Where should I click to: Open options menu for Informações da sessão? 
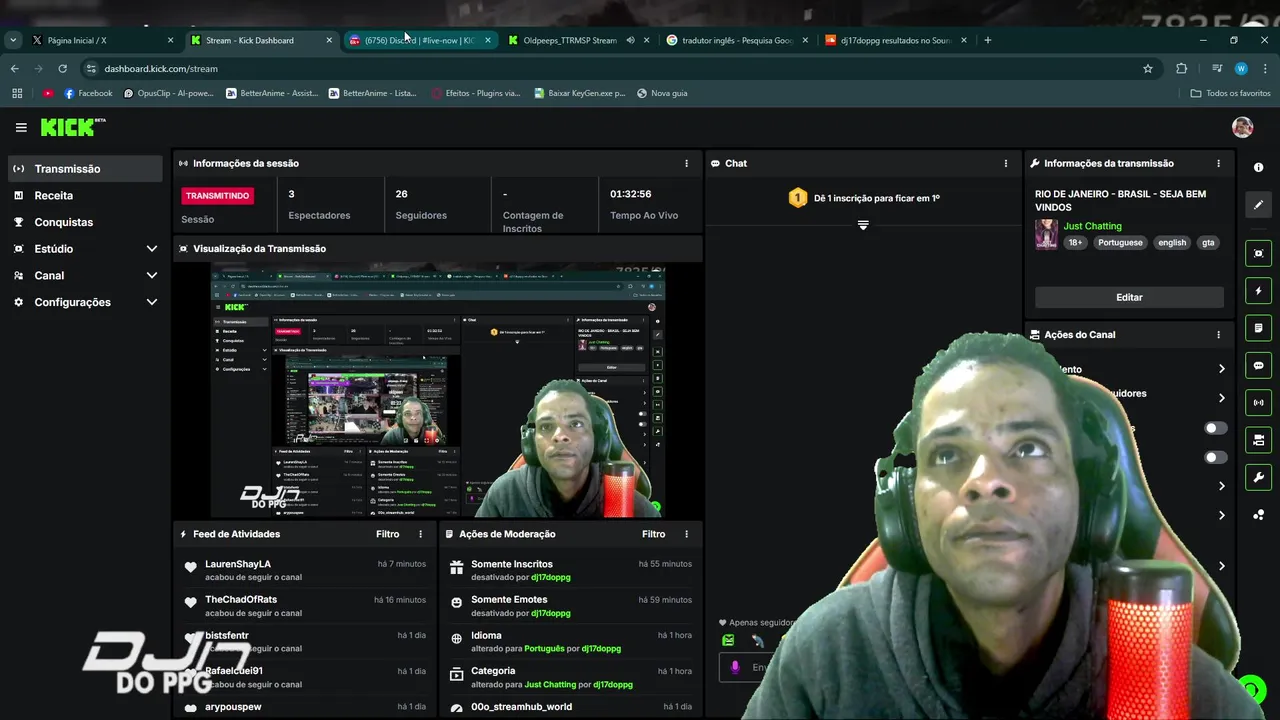[686, 163]
